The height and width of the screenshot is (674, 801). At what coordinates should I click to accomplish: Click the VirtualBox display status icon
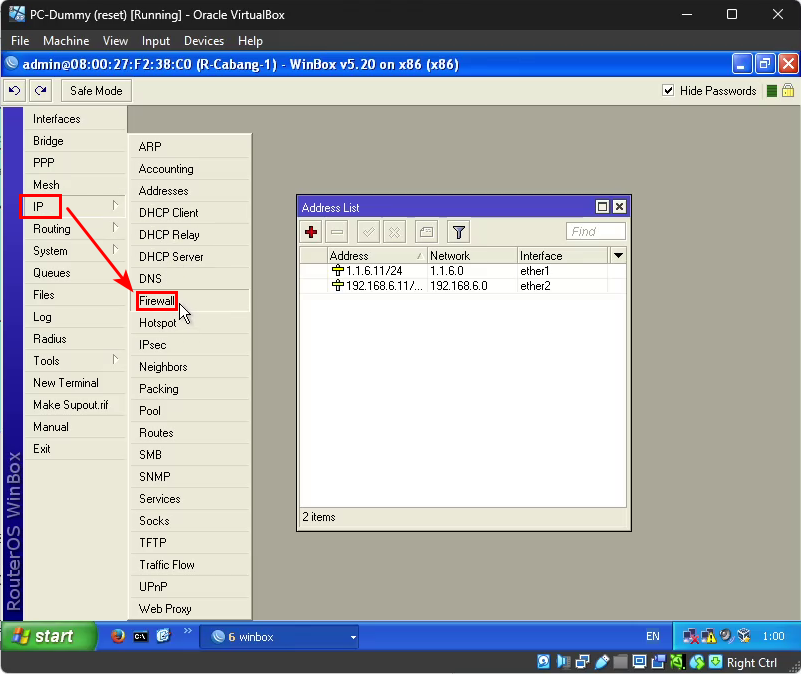click(x=639, y=662)
